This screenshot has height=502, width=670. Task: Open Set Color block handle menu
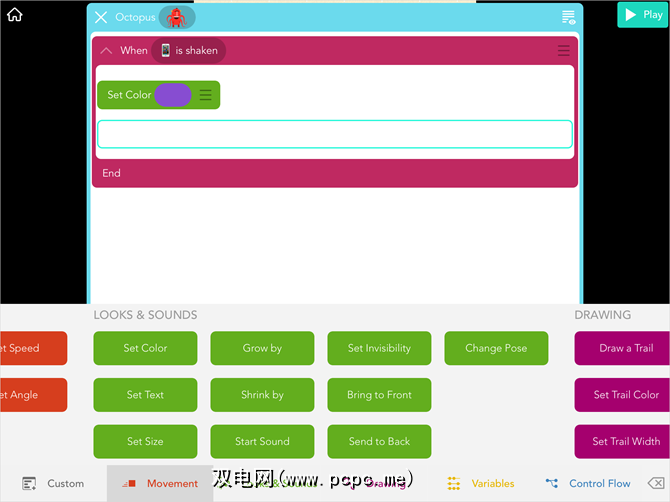click(x=206, y=95)
